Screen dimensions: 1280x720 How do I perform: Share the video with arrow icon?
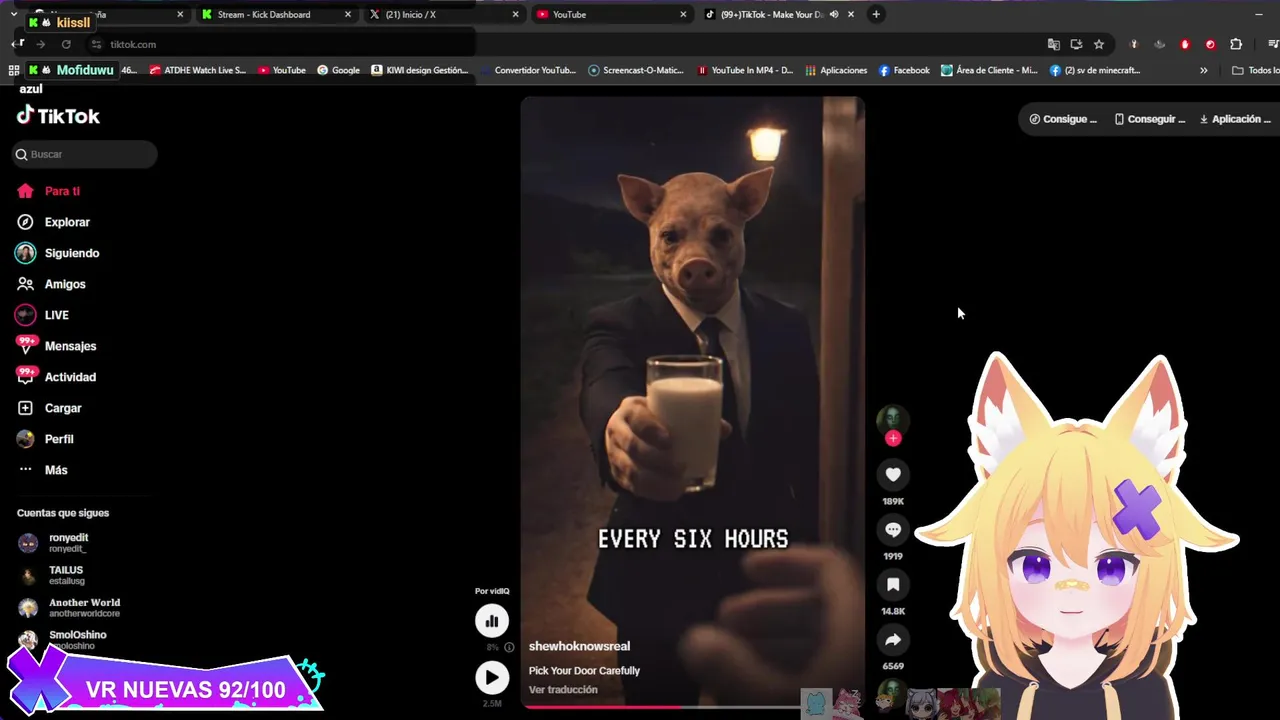click(893, 640)
